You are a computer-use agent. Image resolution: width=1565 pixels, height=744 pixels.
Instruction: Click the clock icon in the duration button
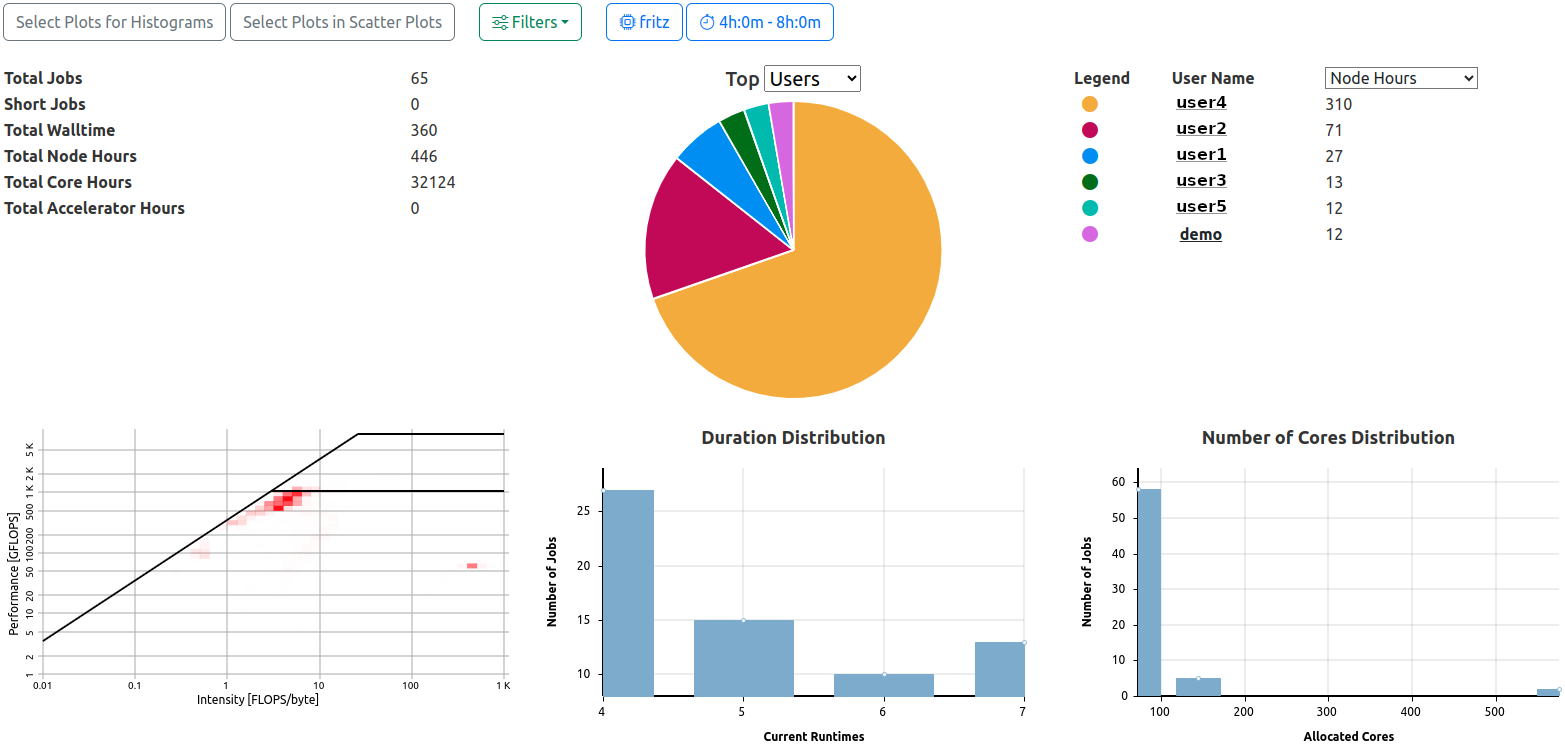(708, 21)
